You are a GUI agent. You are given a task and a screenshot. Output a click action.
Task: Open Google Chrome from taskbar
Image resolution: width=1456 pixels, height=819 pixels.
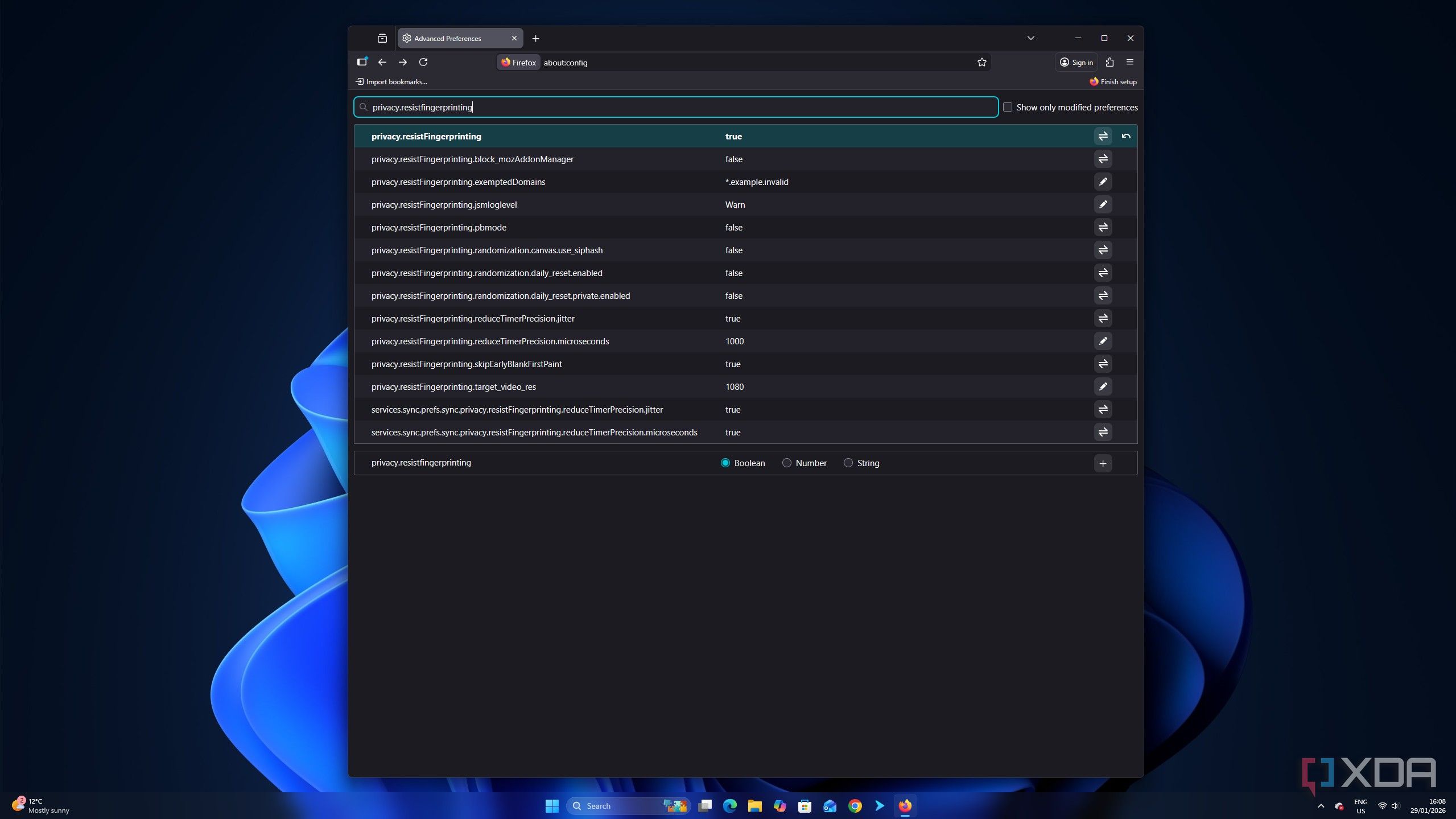(855, 806)
